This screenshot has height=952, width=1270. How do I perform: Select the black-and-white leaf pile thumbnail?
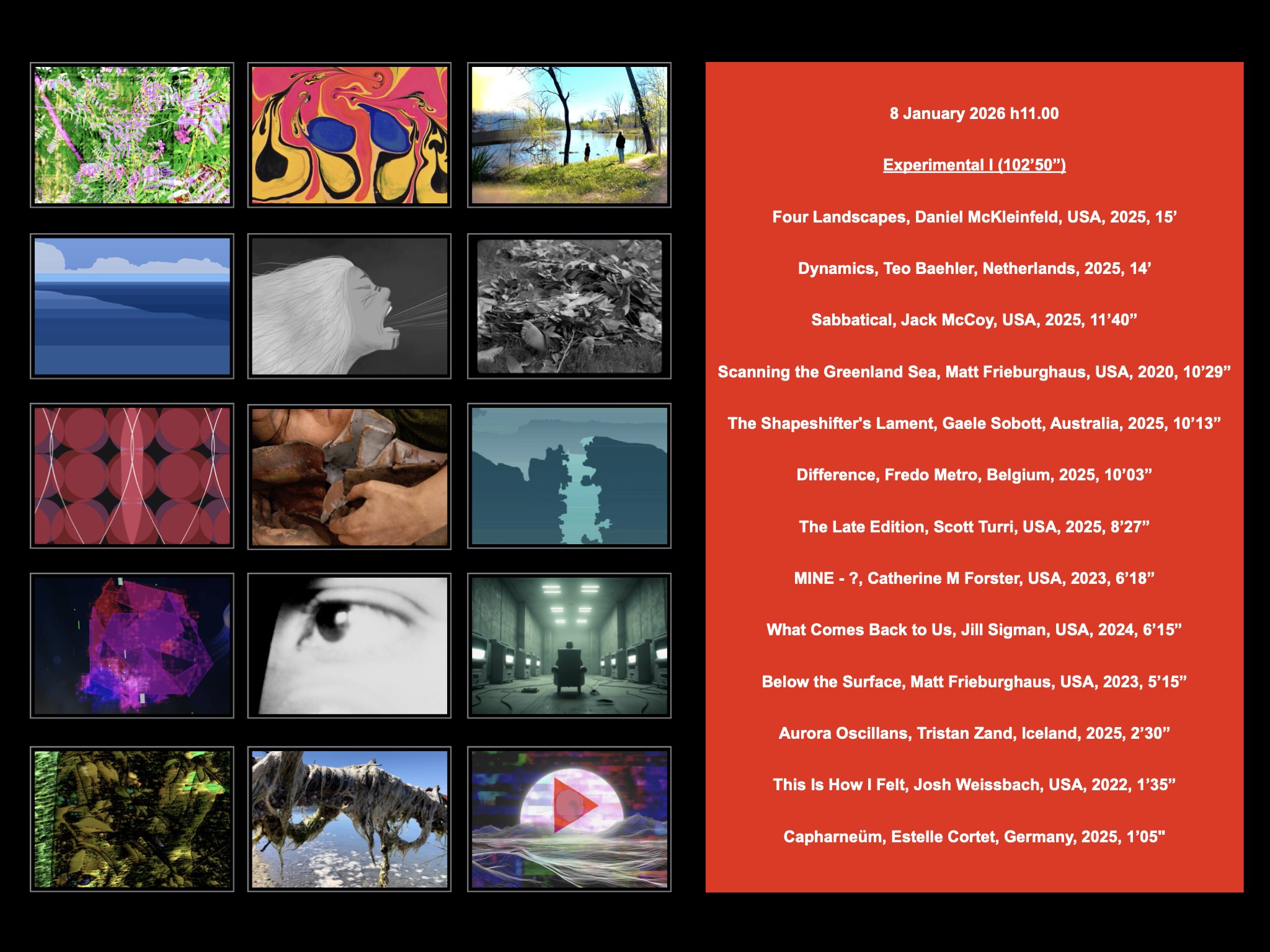tap(569, 306)
